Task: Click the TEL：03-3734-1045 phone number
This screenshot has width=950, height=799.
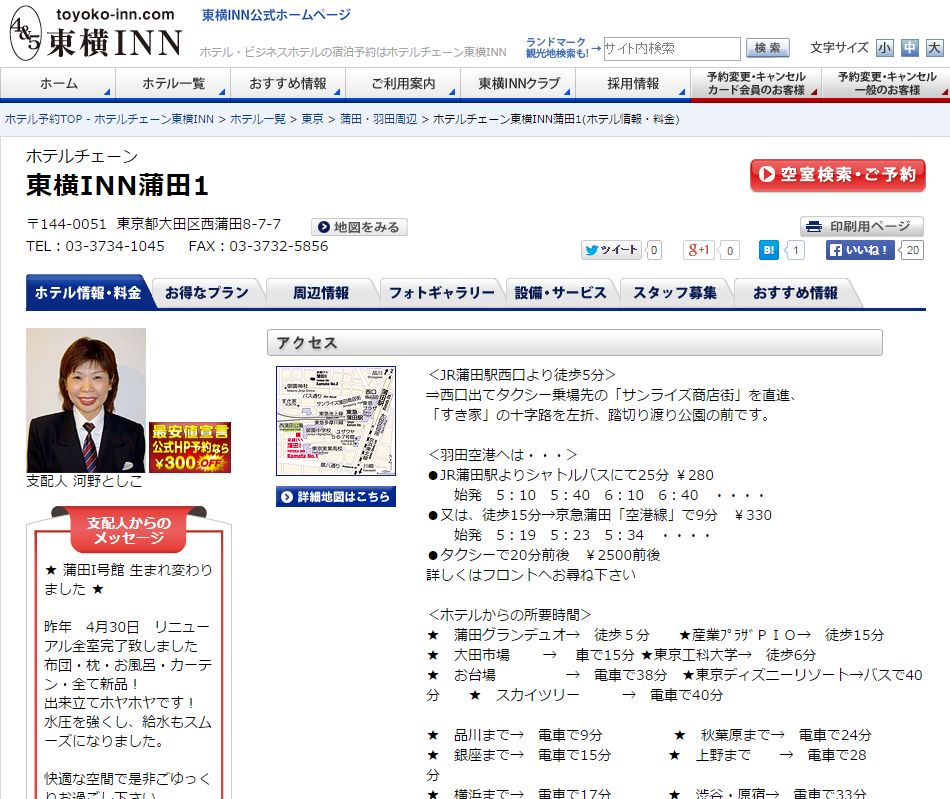Action: tap(95, 247)
